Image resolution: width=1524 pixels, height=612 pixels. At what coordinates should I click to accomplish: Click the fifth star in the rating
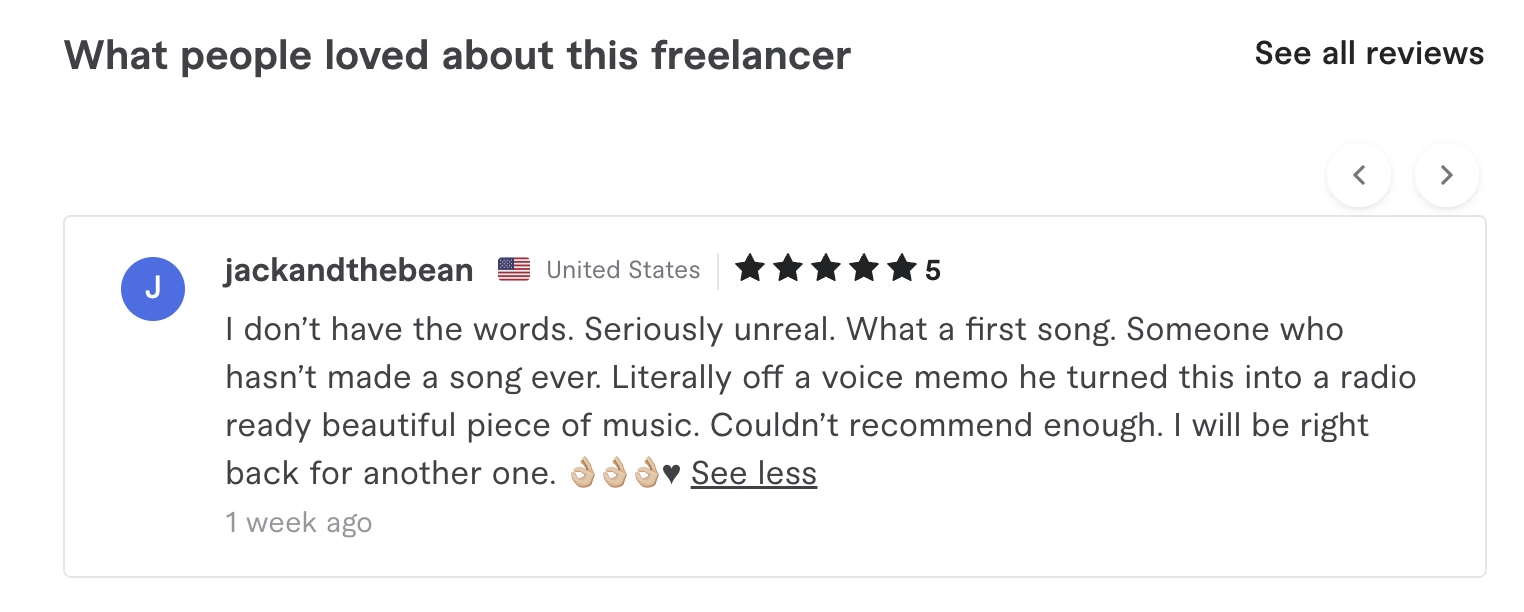pos(901,268)
